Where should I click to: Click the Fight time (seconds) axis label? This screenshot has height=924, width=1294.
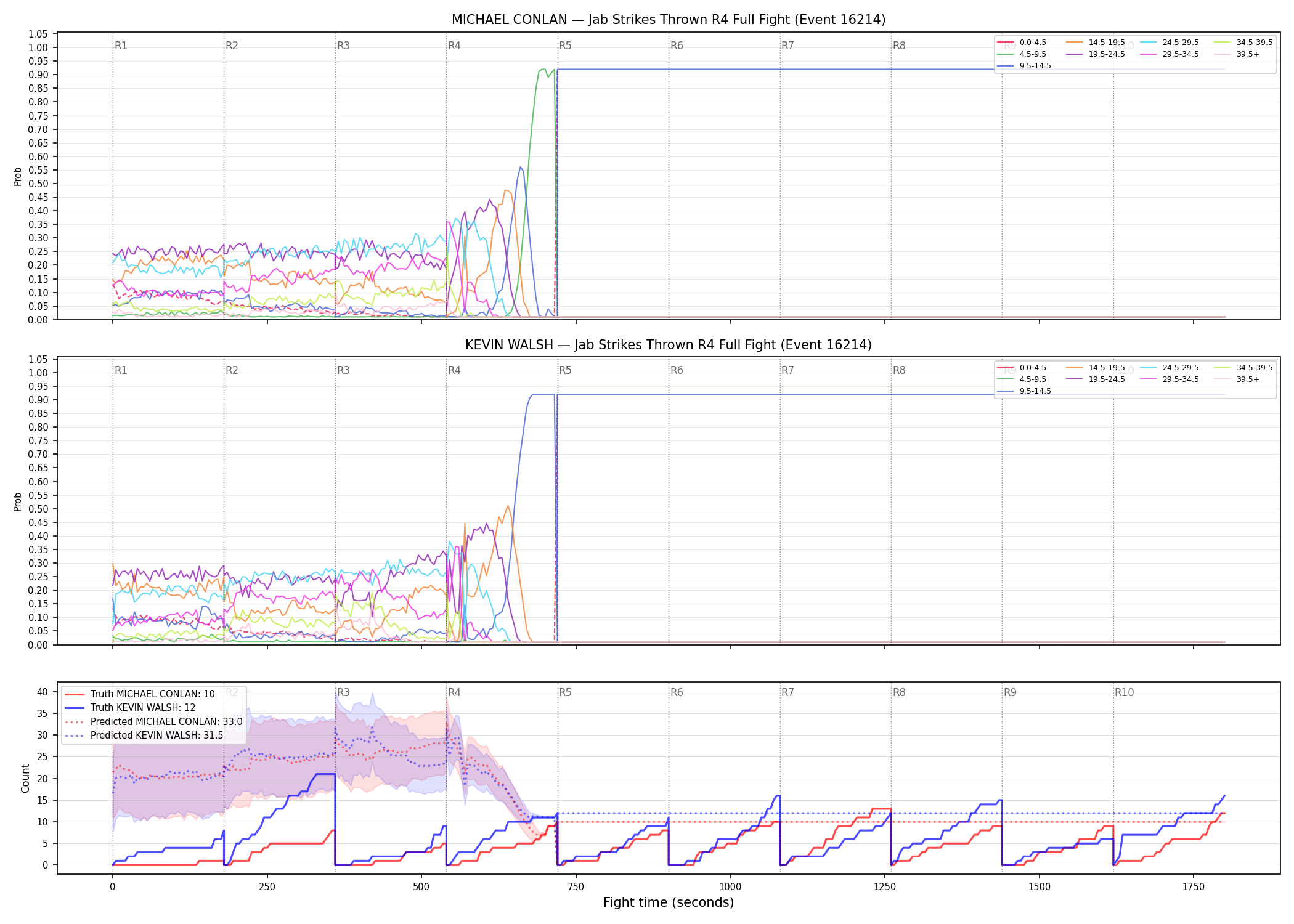669,902
